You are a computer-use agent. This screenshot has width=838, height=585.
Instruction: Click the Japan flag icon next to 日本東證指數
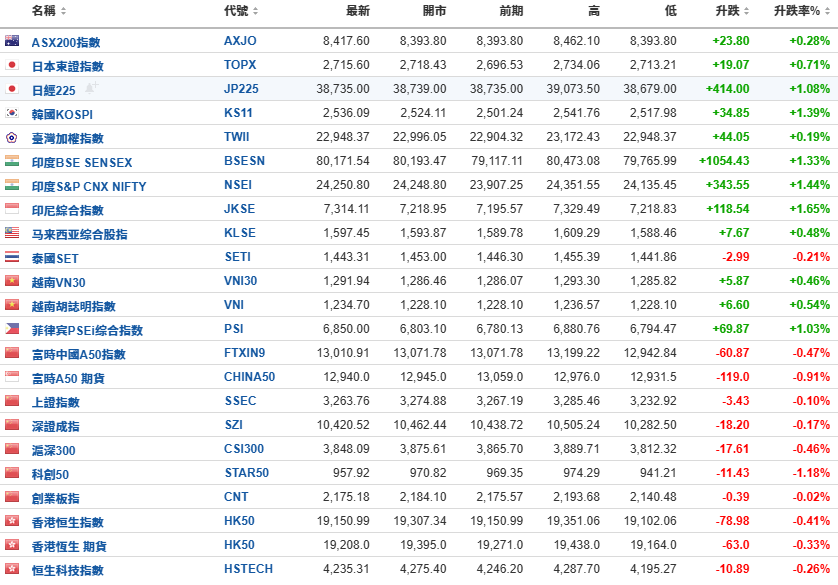pos(12,65)
